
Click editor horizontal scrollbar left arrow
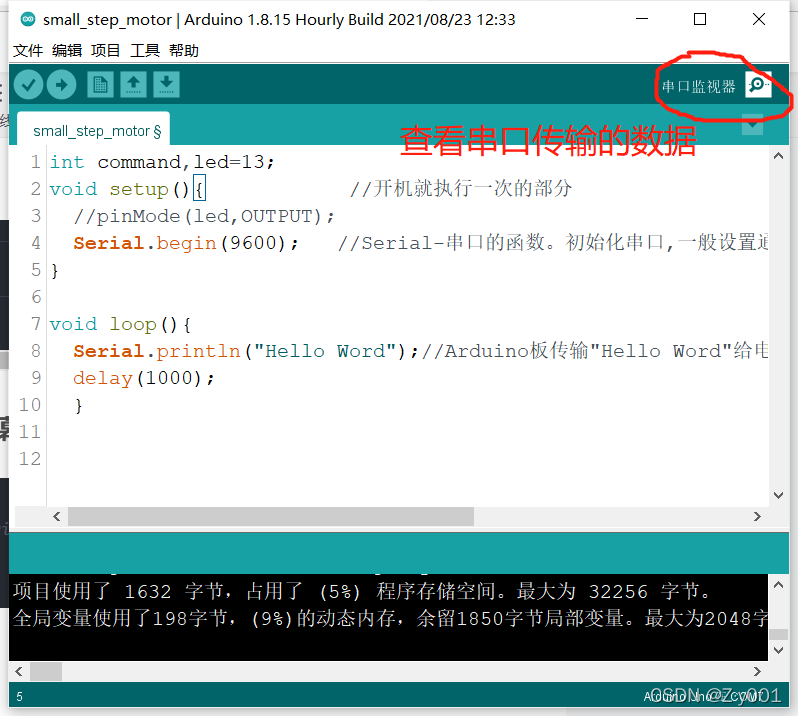click(57, 517)
